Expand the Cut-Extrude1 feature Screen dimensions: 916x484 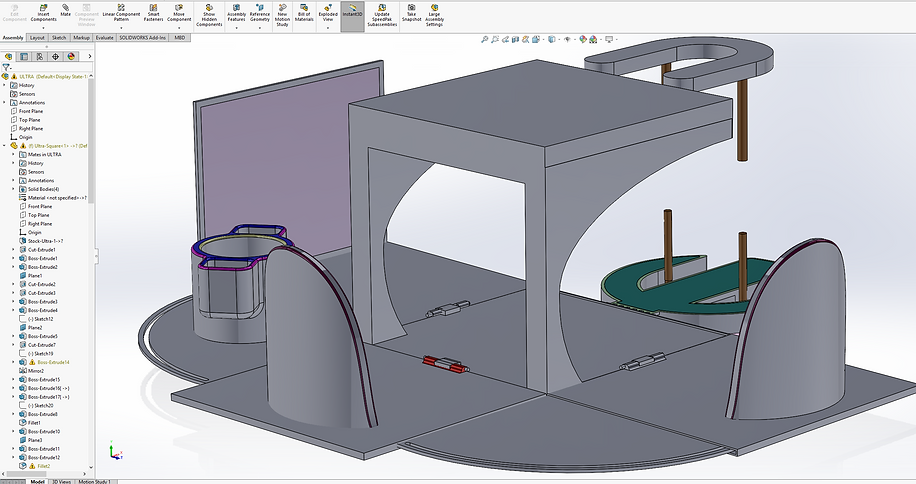13,250
